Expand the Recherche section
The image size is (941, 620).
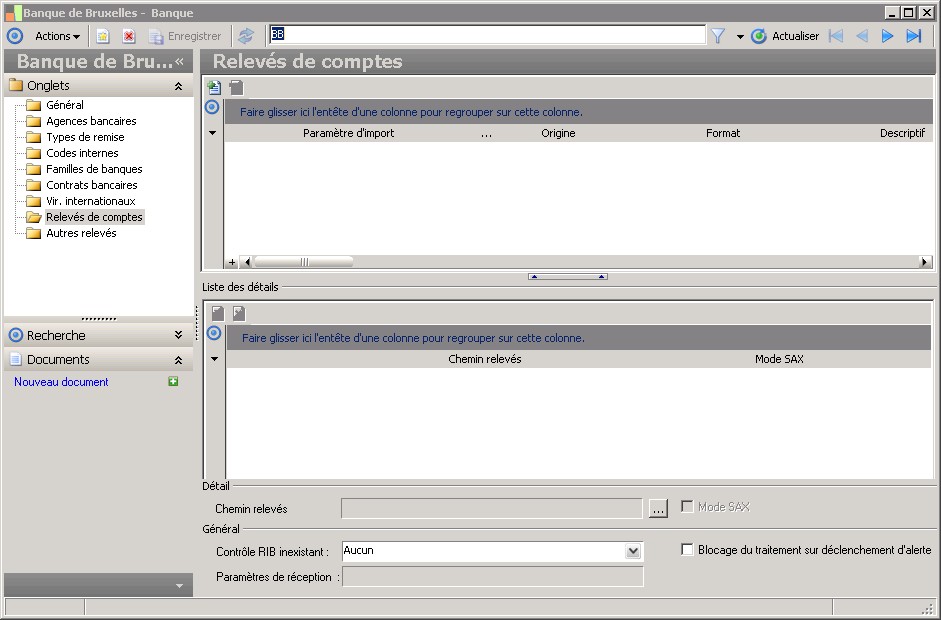pos(178,335)
